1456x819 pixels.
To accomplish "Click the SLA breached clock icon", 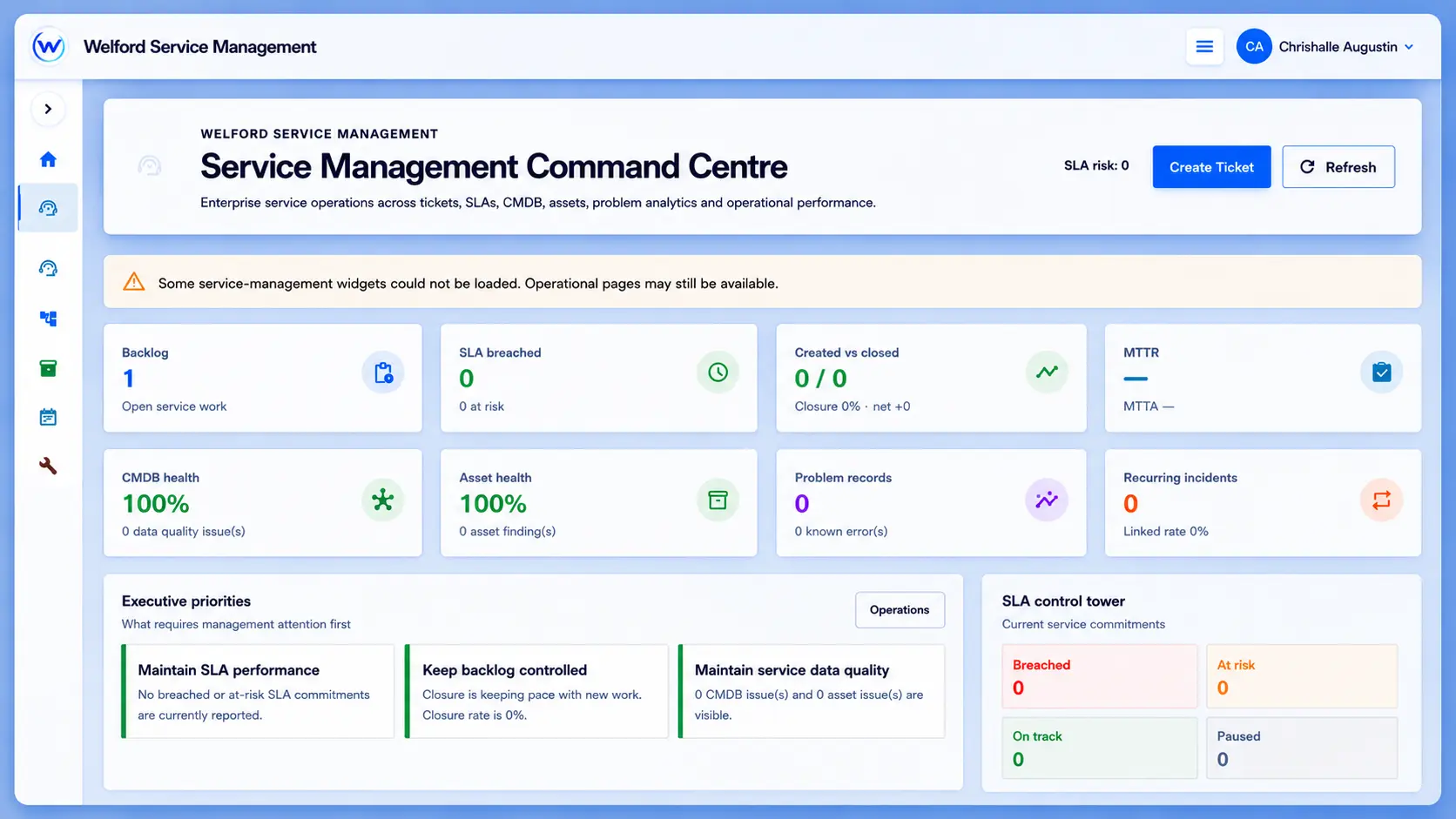I will tap(718, 373).
